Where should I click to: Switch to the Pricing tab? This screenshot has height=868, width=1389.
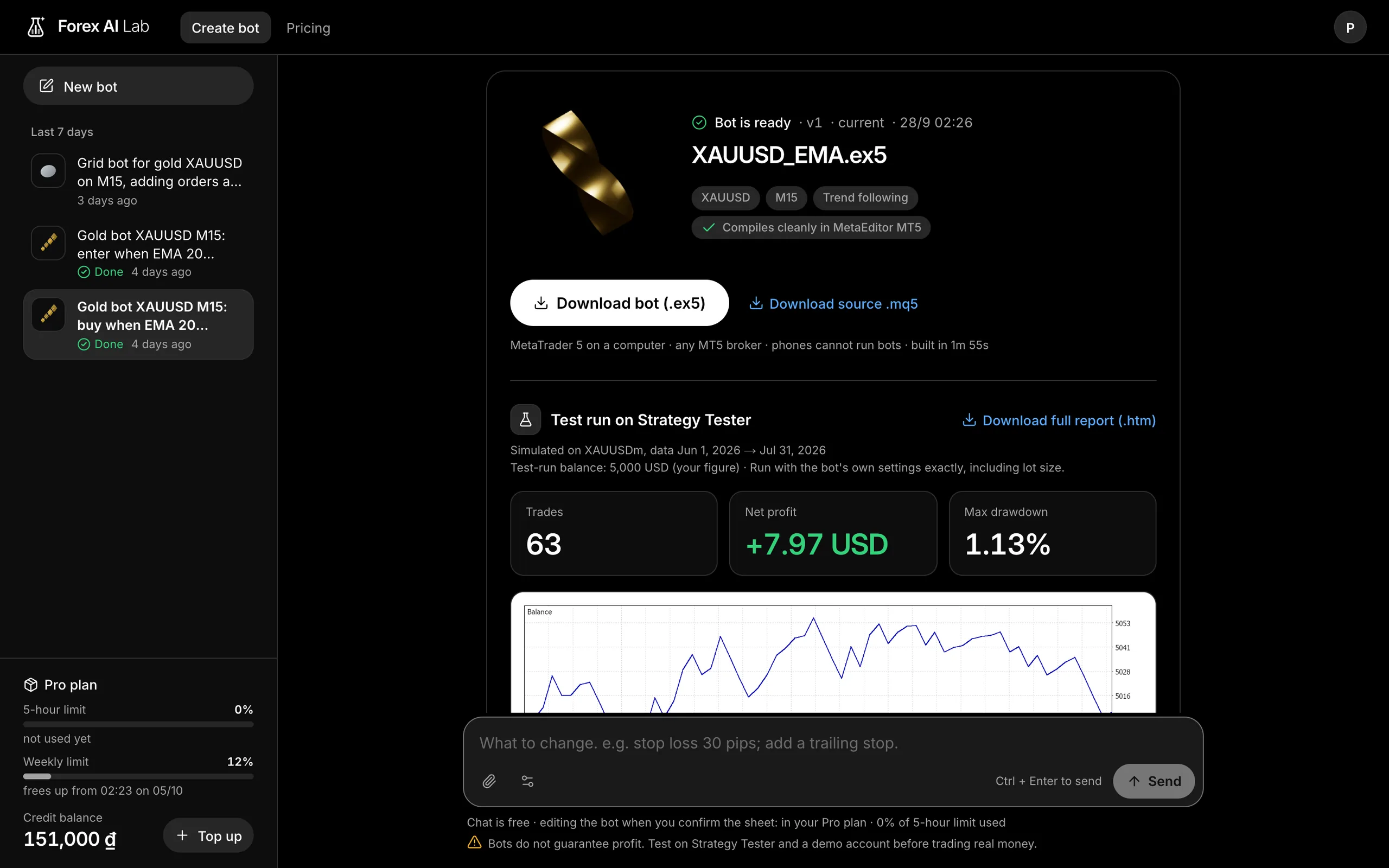(x=308, y=28)
